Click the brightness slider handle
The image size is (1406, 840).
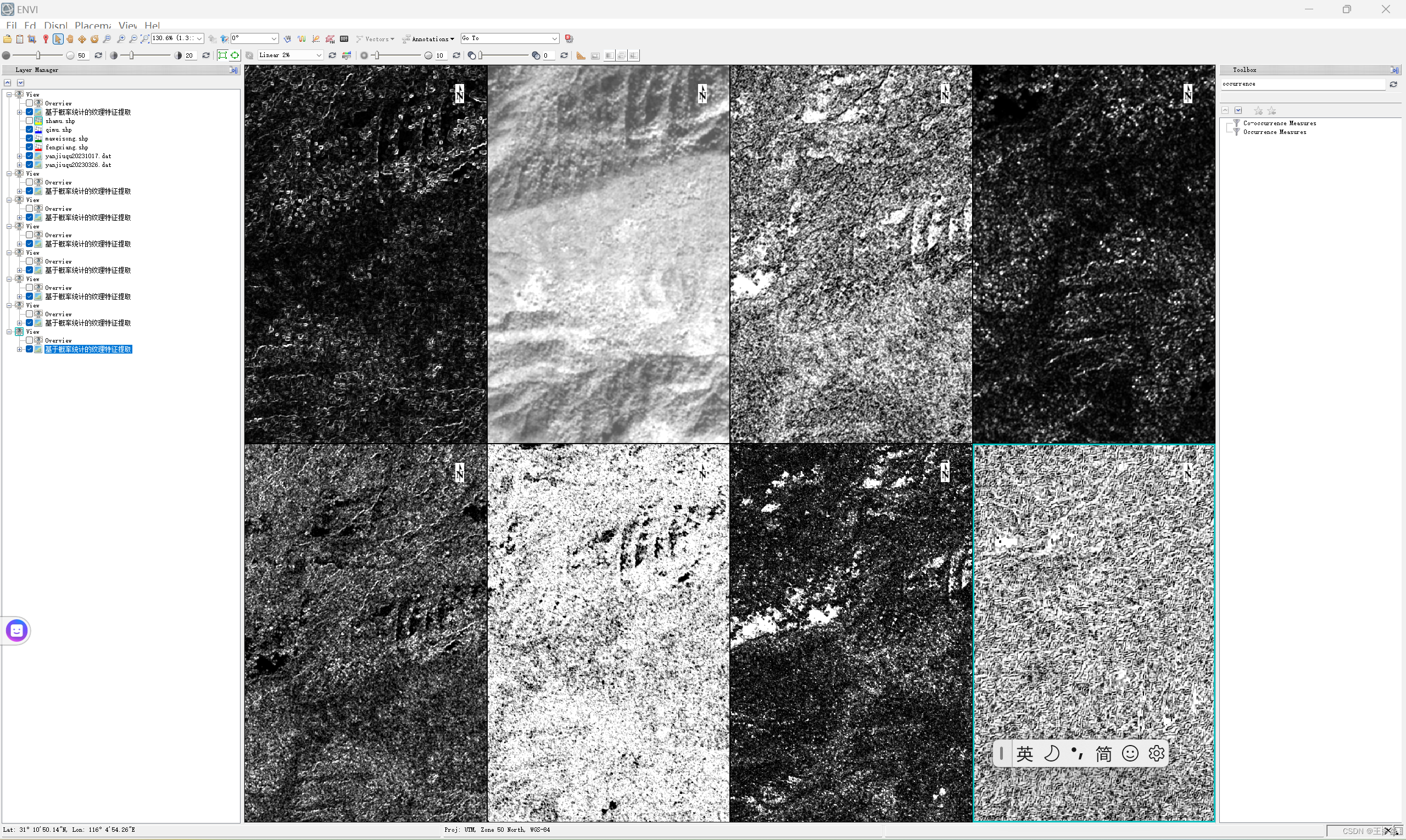click(x=38, y=55)
